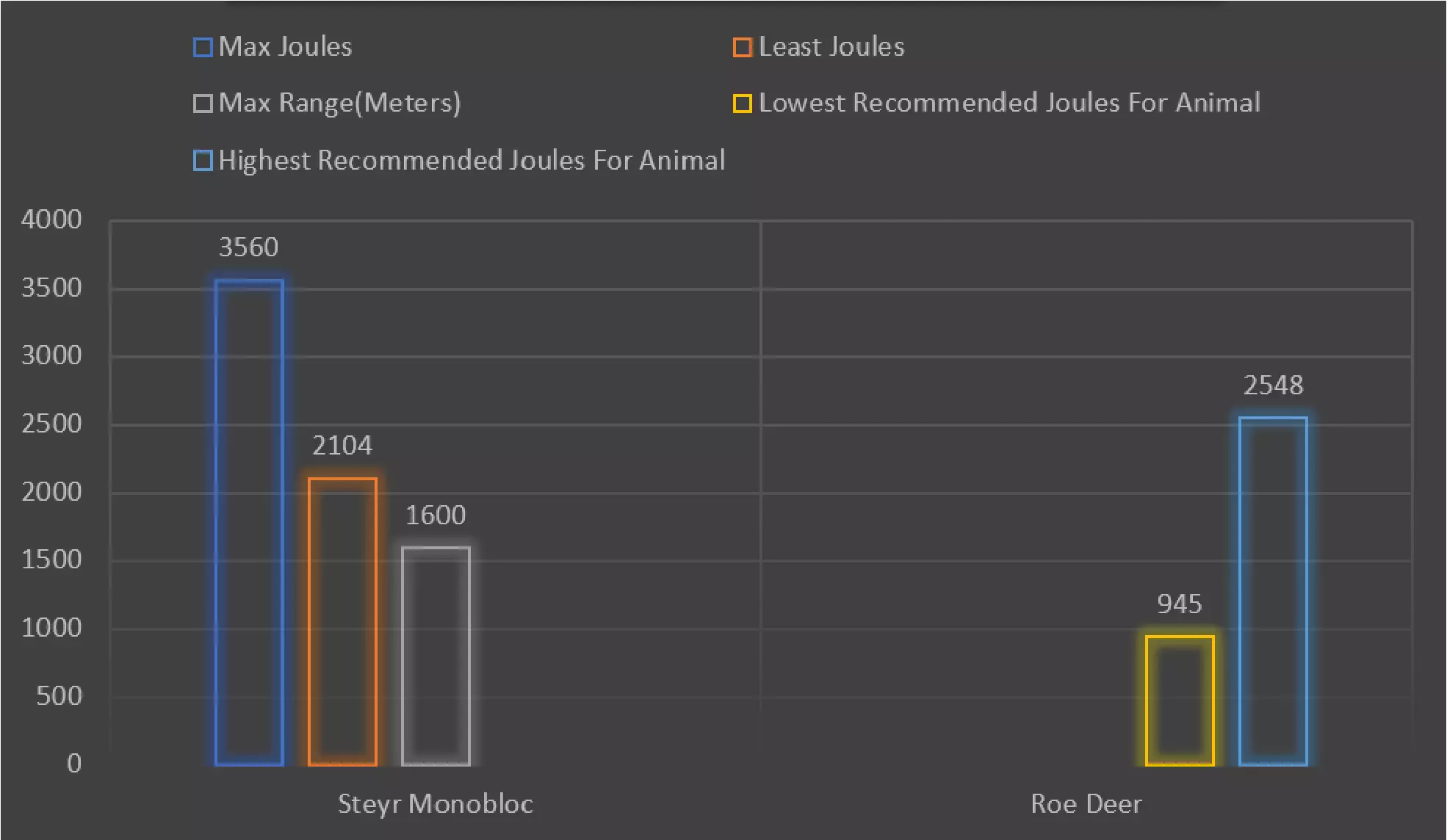Click the Steyr Monobloc axis label
Viewport: 1447px width, 840px height.
click(436, 804)
